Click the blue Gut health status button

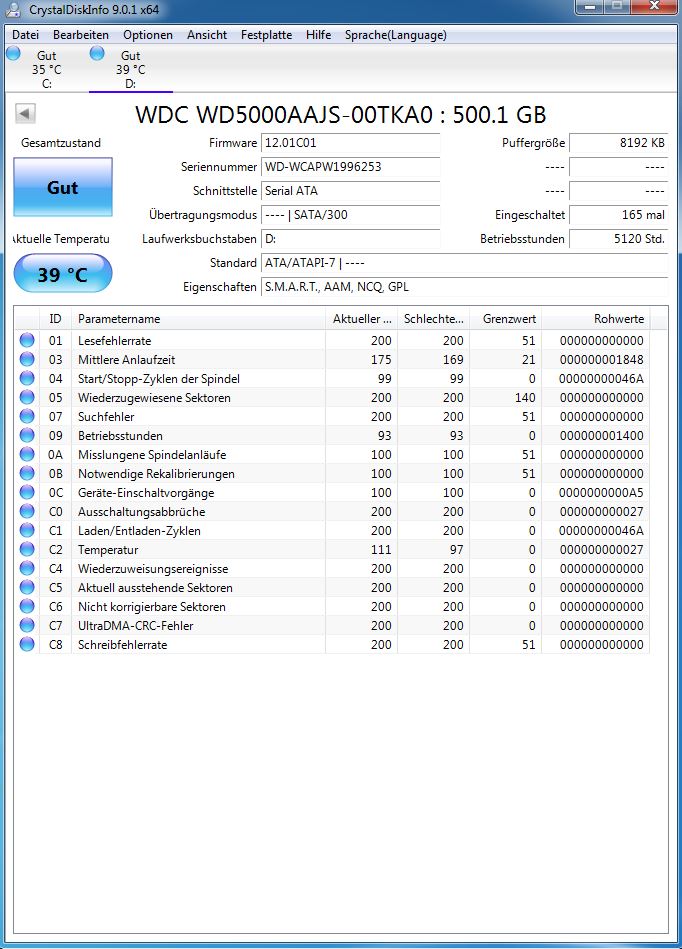[63, 188]
